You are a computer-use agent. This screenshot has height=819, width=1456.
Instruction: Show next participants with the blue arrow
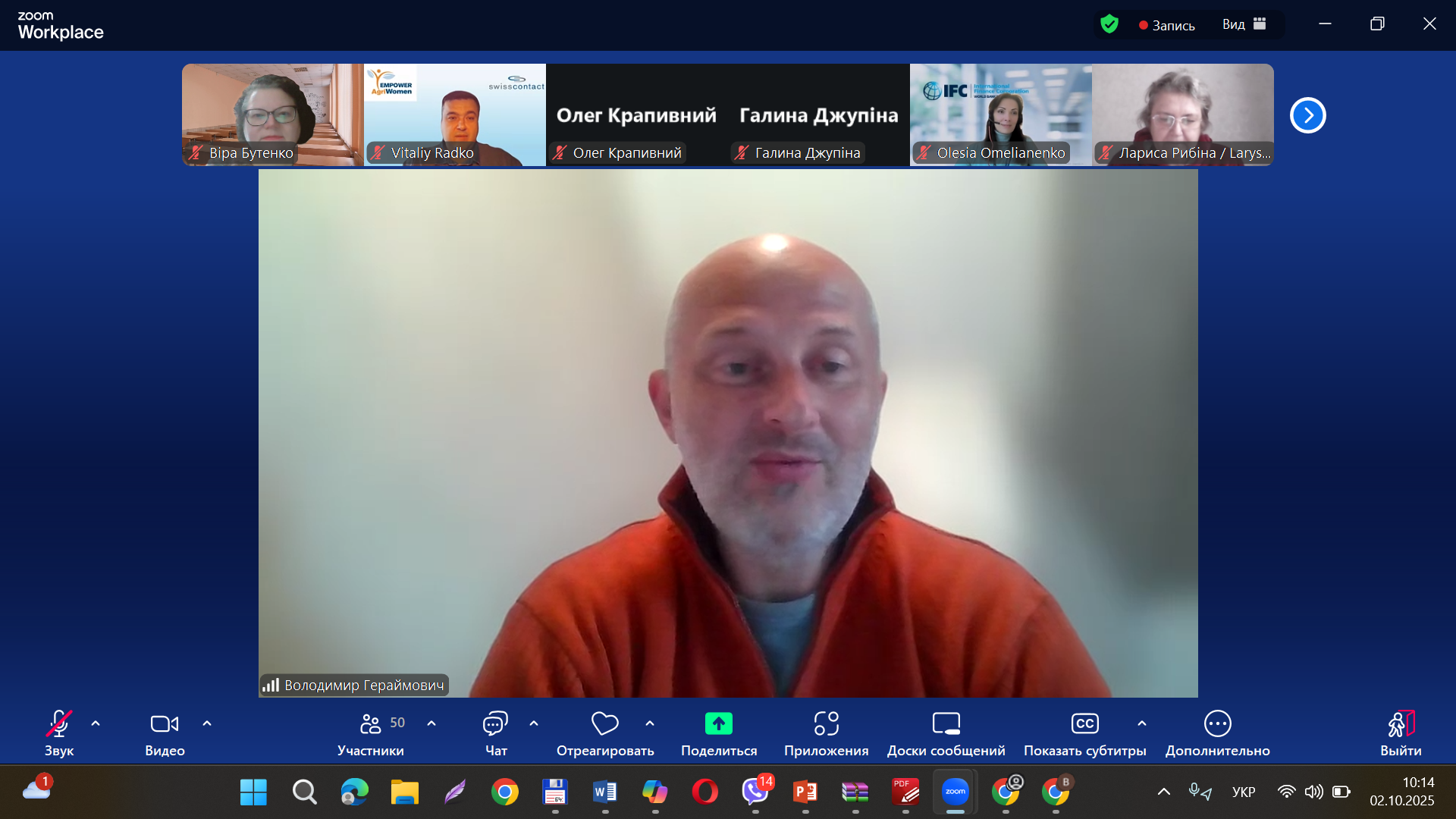click(1307, 115)
